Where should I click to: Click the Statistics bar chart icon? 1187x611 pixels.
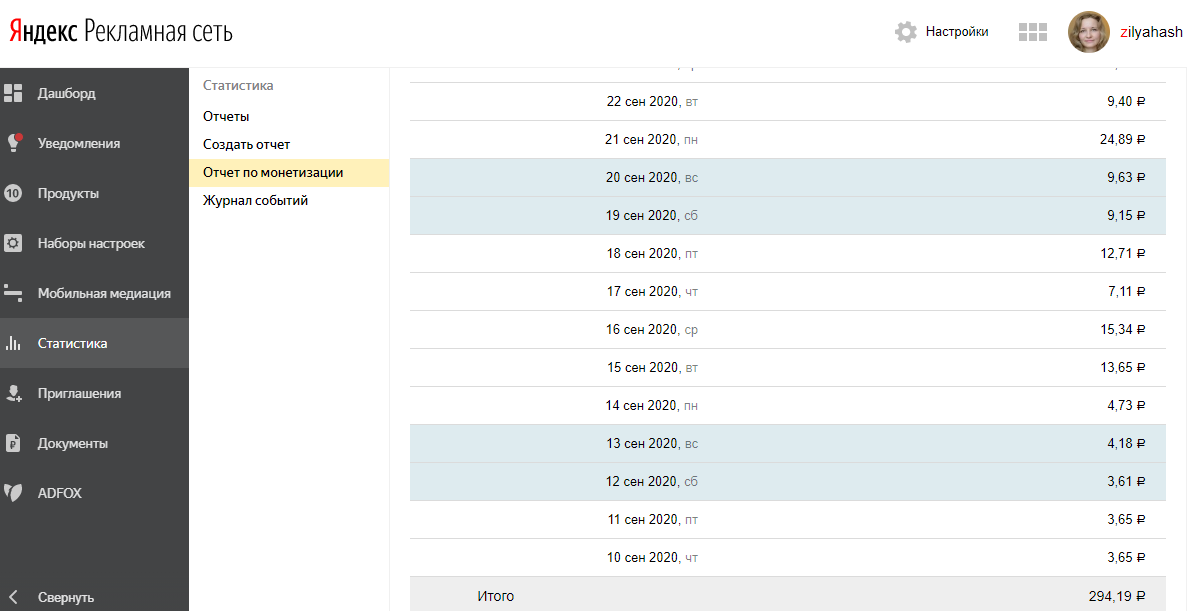pyautogui.click(x=13, y=343)
